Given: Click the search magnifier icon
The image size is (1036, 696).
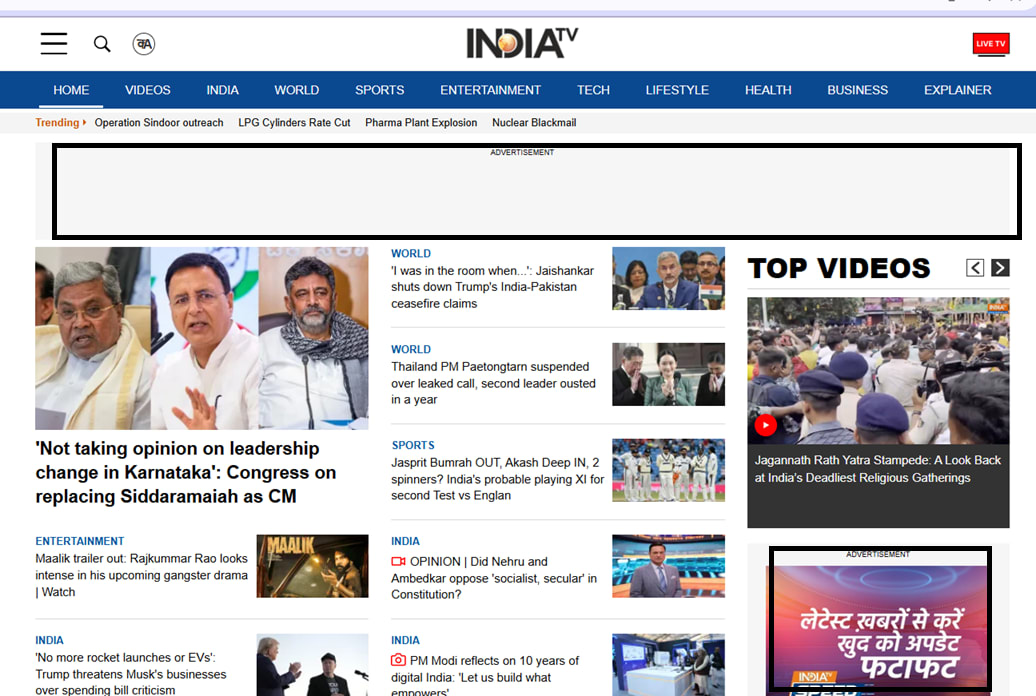Looking at the screenshot, I should [x=102, y=44].
